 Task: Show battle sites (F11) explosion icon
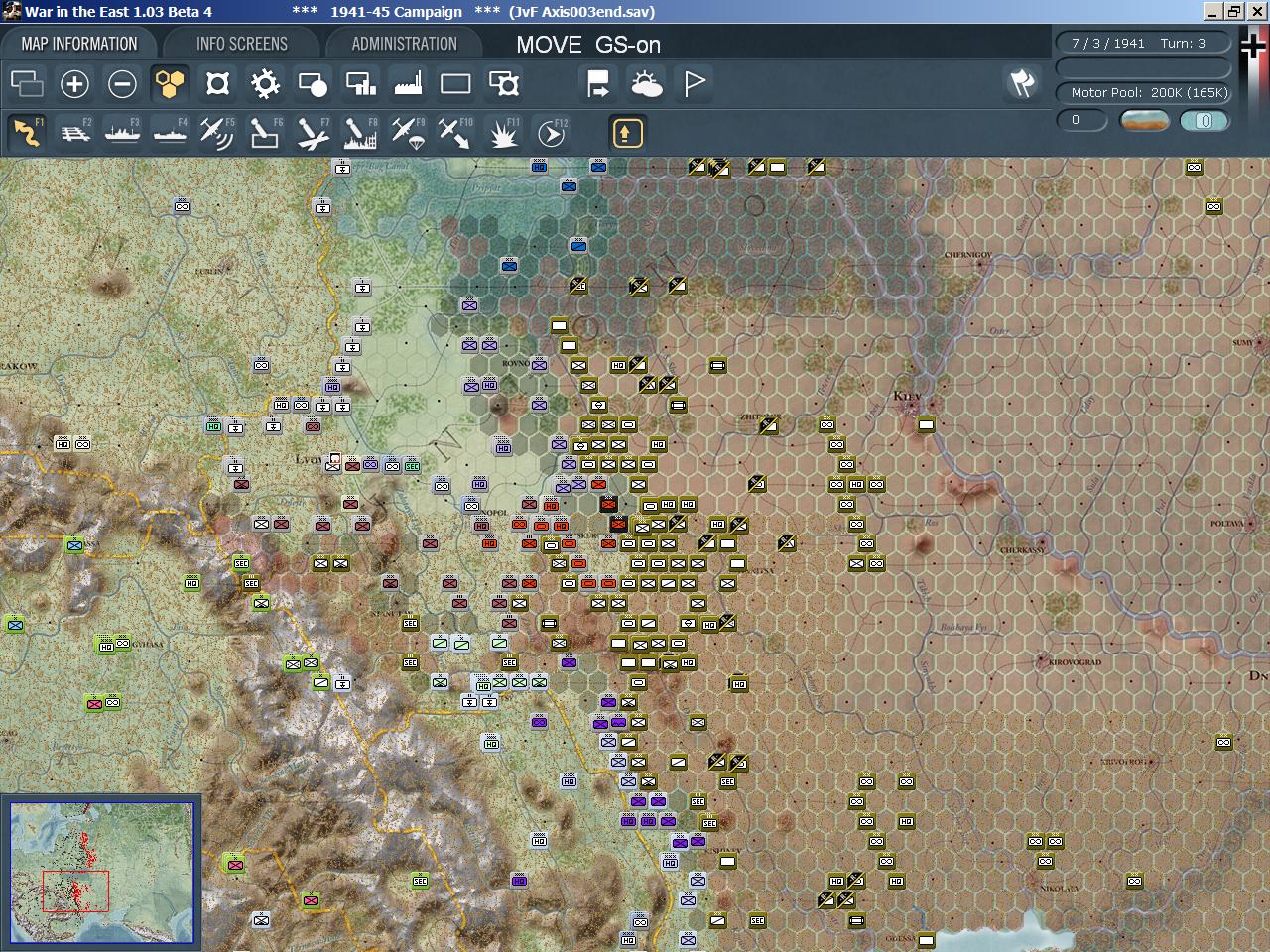click(x=503, y=133)
